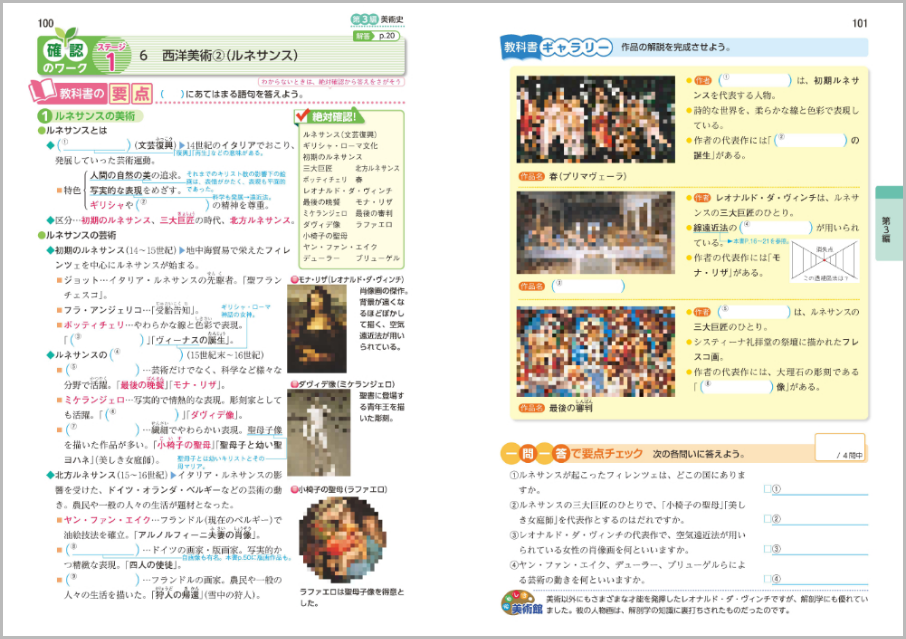Click the score box showing /4問中

click(x=840, y=447)
